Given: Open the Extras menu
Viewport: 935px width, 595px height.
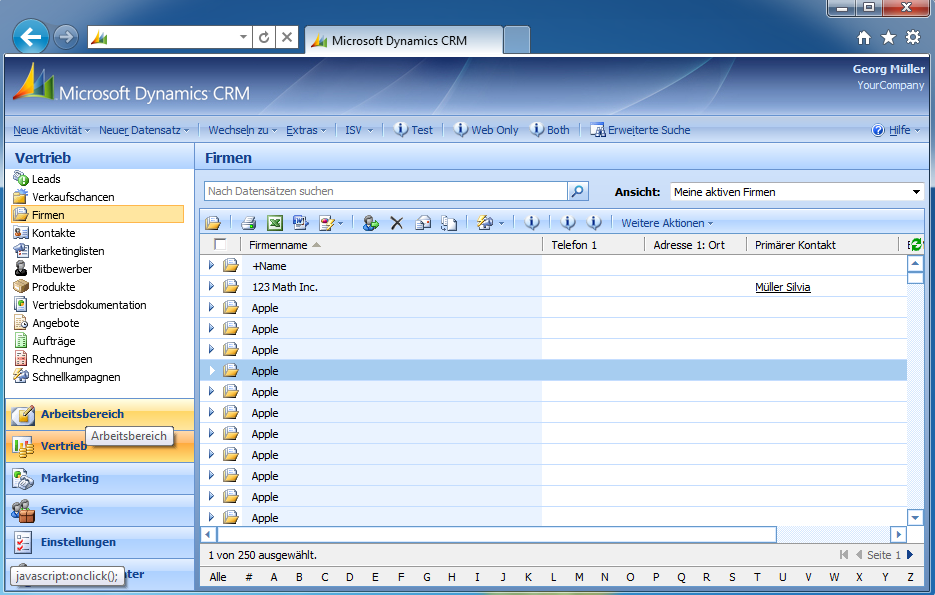Looking at the screenshot, I should point(306,130).
